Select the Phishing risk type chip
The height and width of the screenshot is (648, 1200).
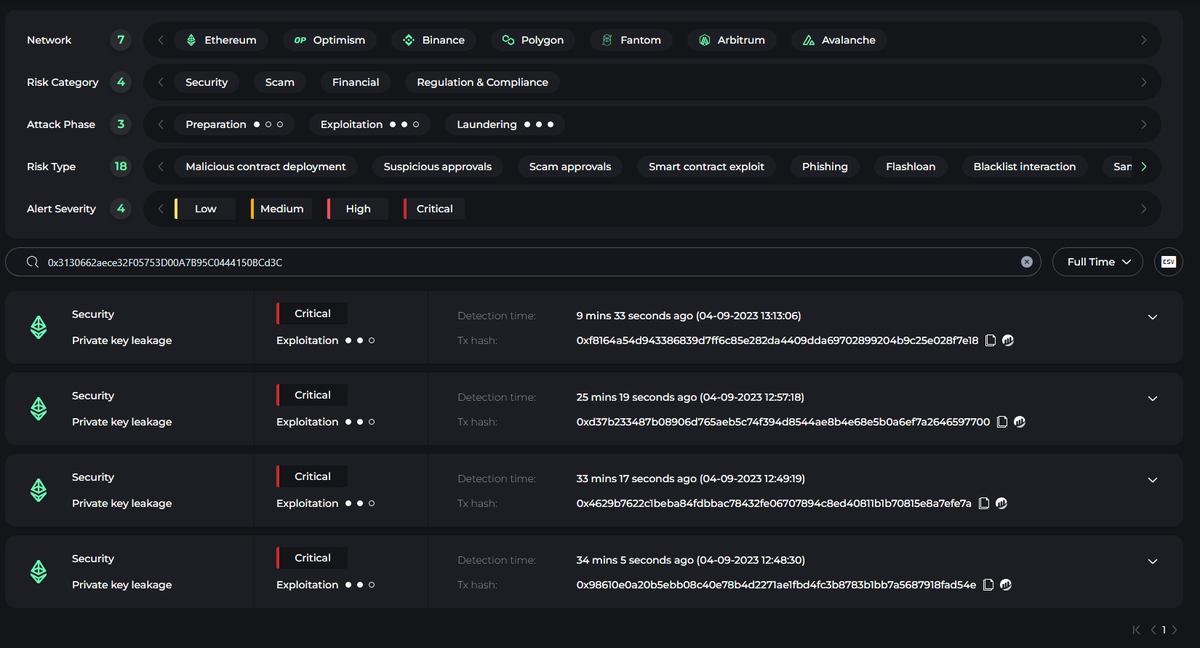824,167
